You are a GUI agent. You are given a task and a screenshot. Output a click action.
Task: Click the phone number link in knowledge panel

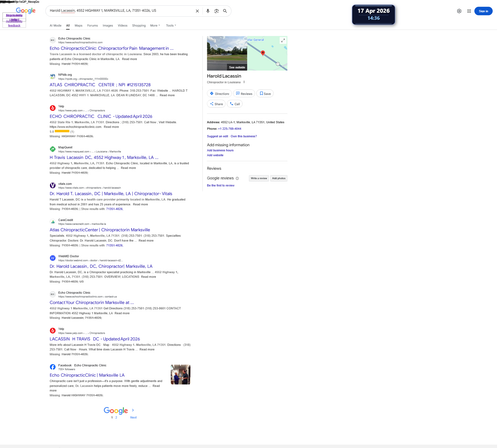230,129
